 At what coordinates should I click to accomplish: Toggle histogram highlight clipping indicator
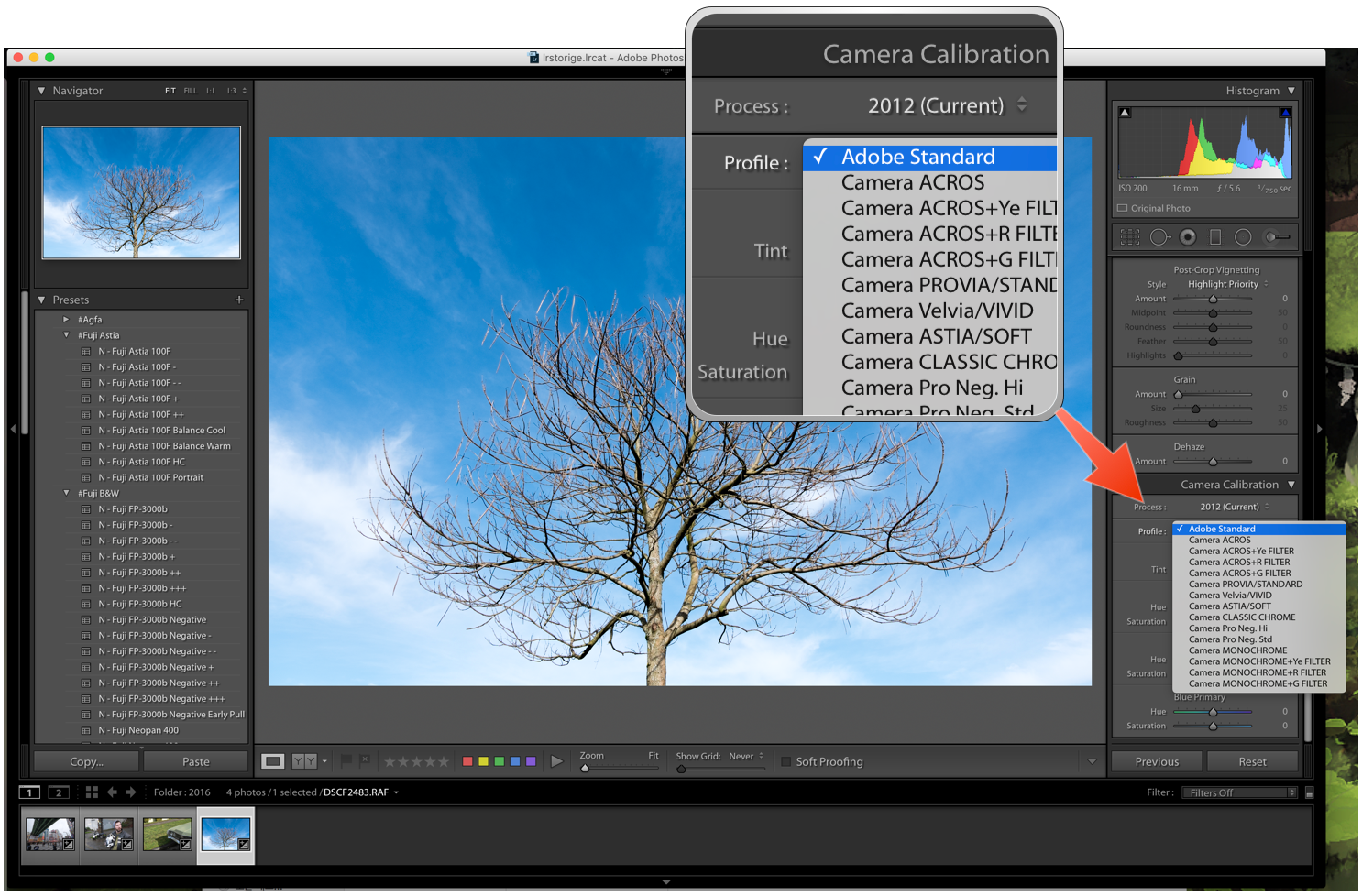[x=1285, y=113]
